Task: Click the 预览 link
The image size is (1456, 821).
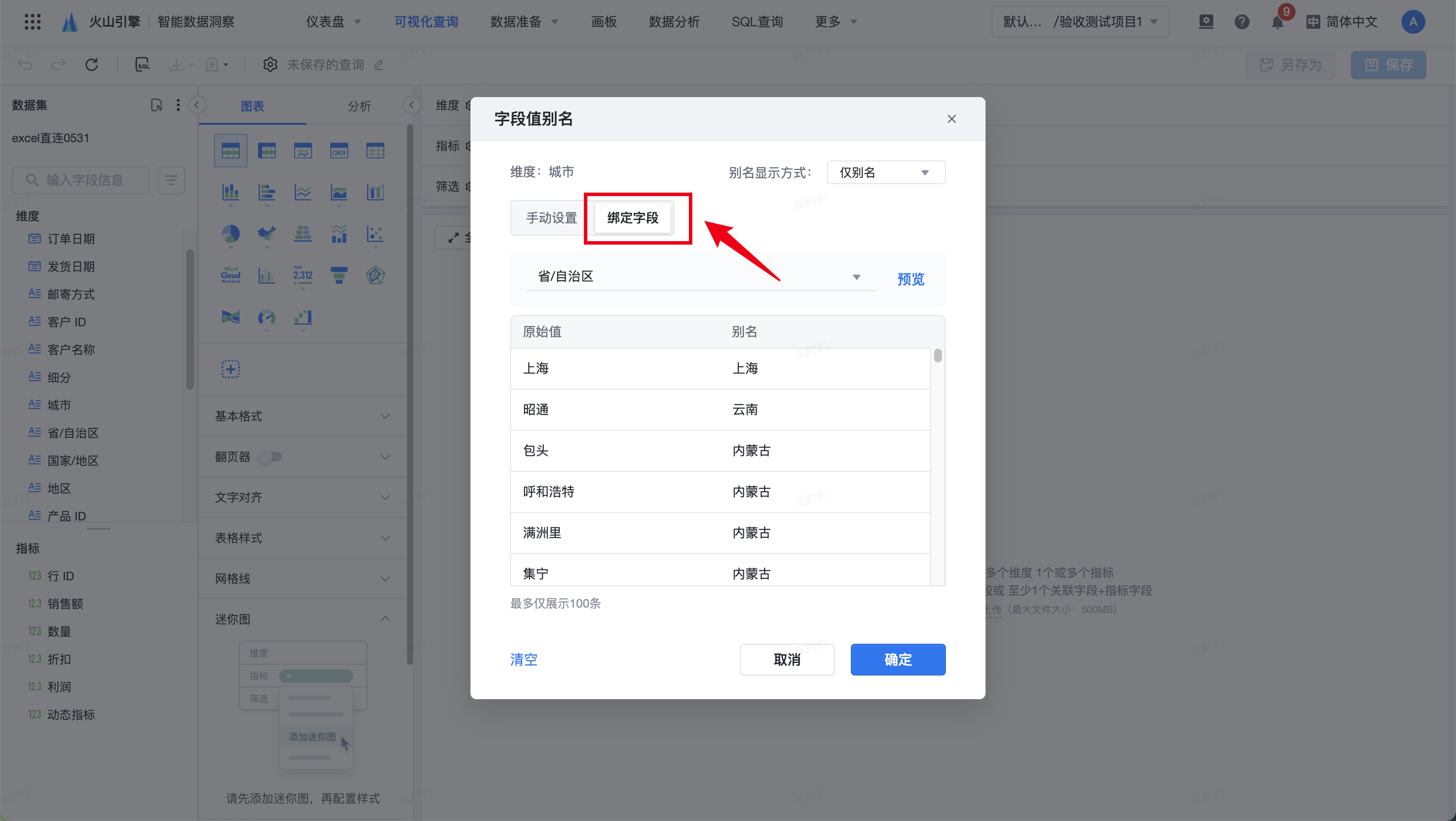Action: click(x=911, y=279)
